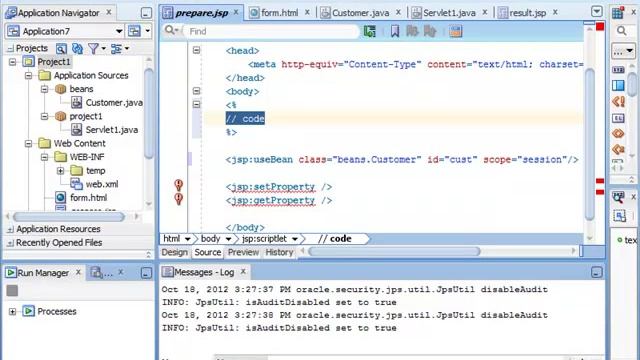Collapse the beans package node

click(x=44, y=89)
